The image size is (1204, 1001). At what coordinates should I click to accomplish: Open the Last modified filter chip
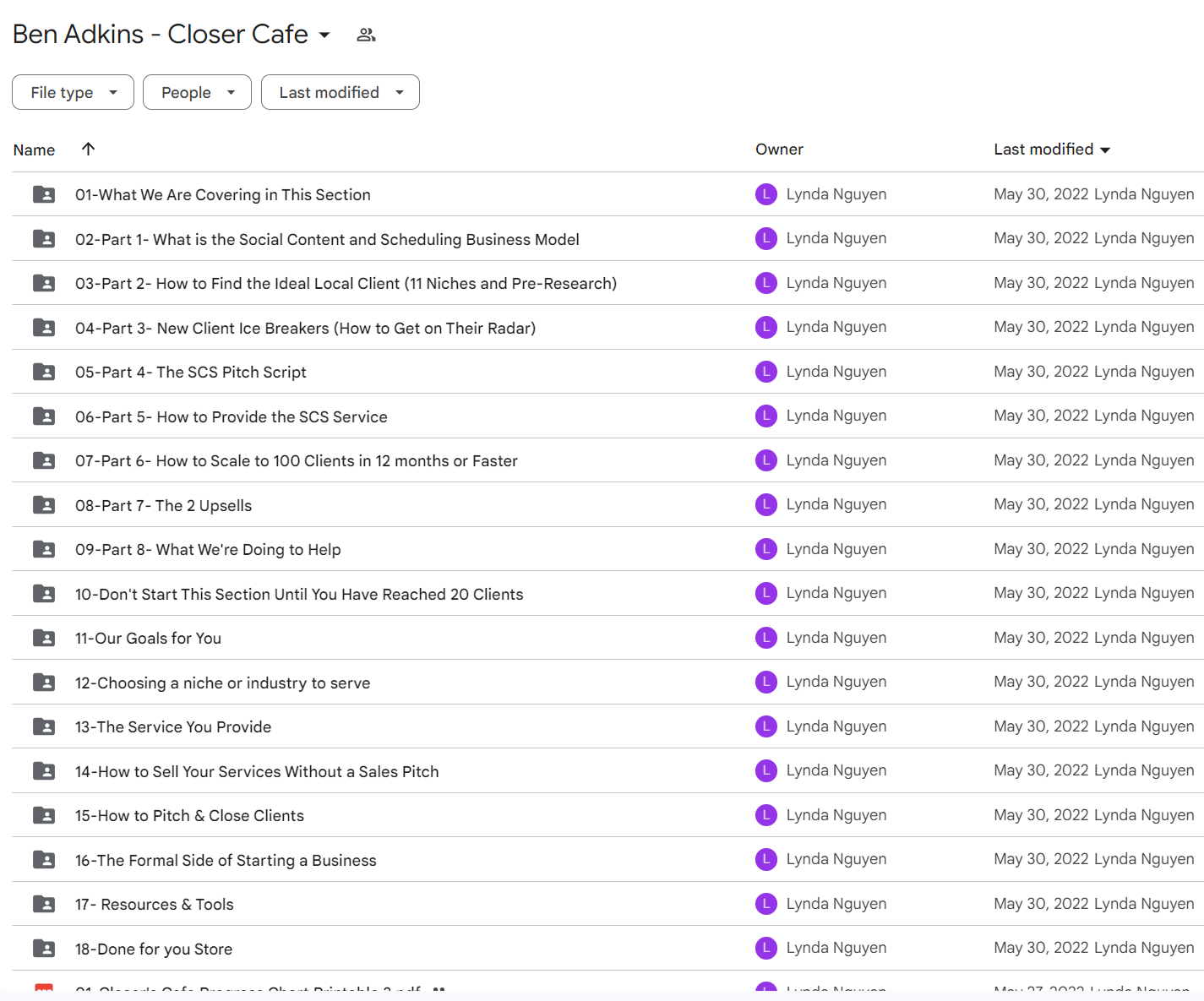coord(340,92)
